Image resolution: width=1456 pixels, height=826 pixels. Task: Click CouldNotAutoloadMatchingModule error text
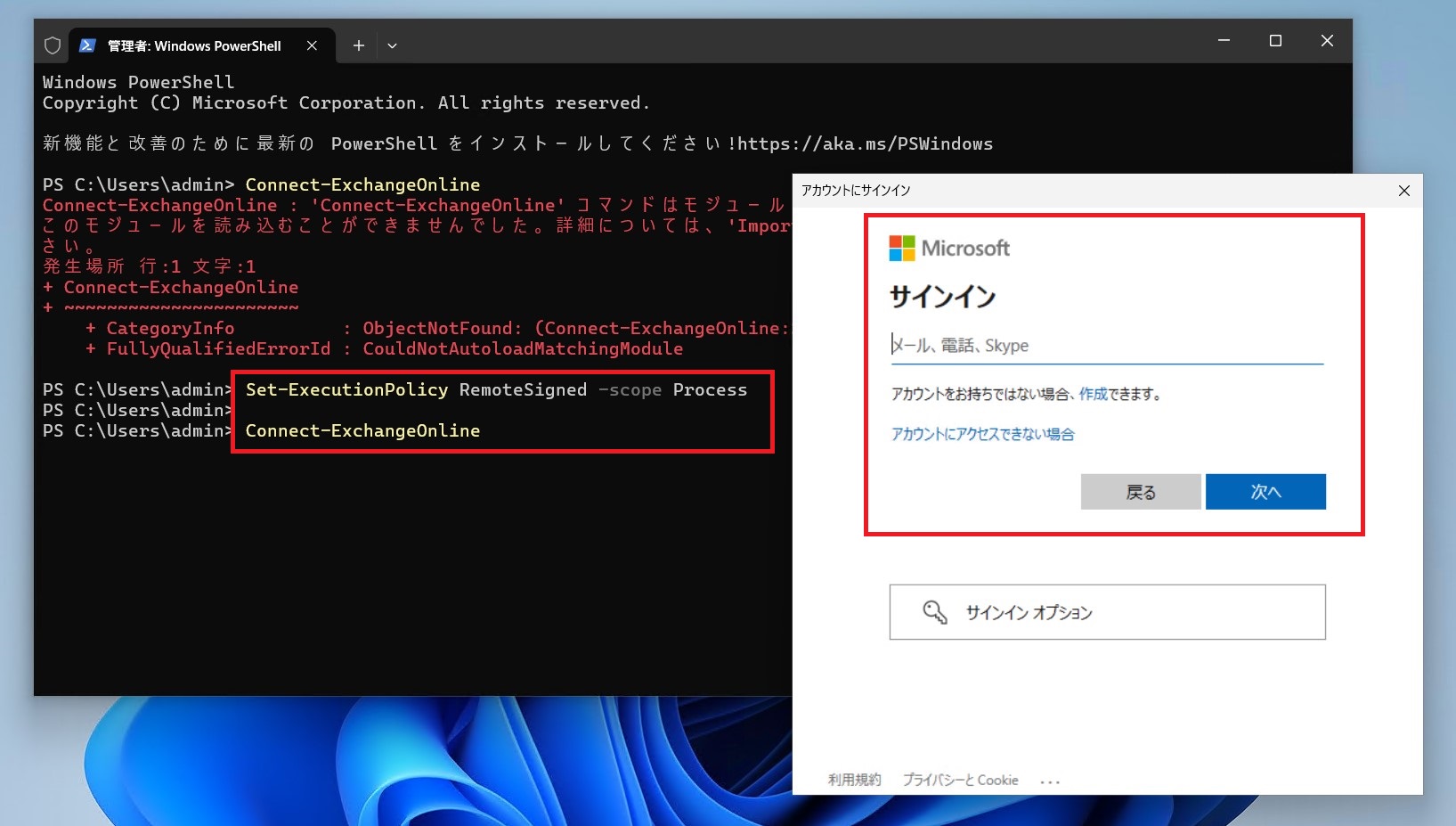pos(523,348)
